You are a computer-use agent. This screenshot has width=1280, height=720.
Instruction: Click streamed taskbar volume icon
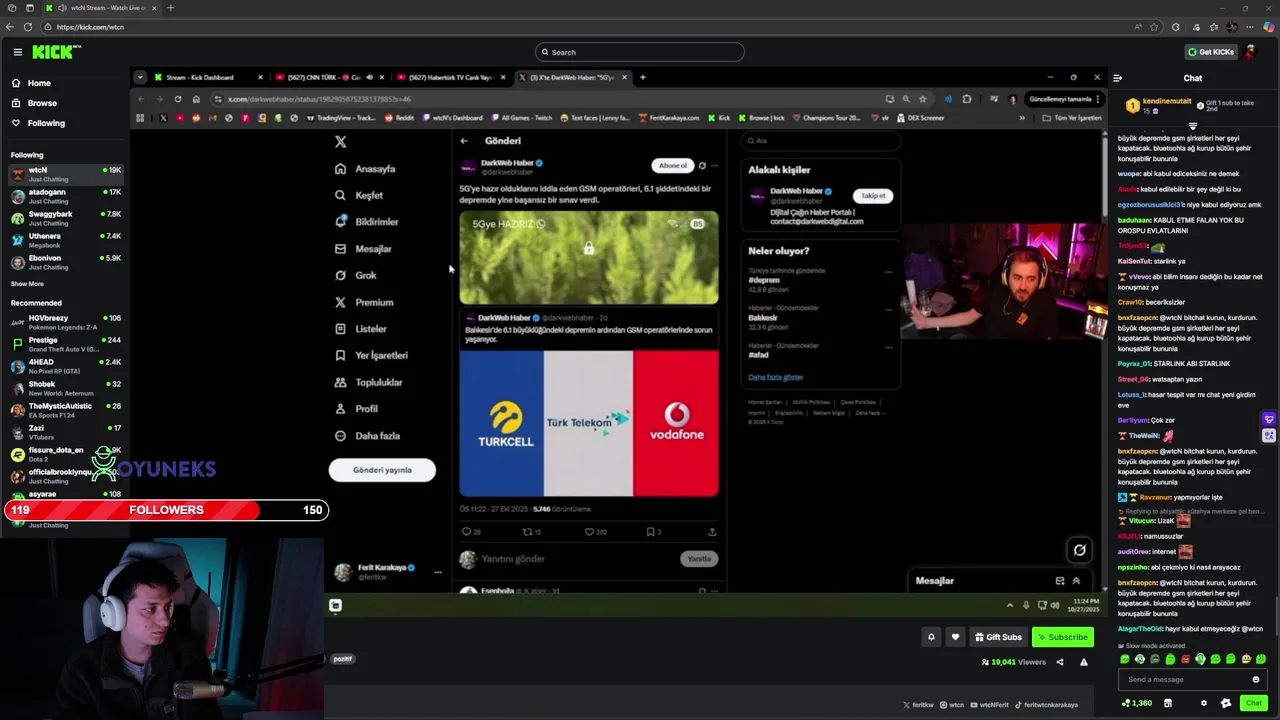(x=1055, y=605)
